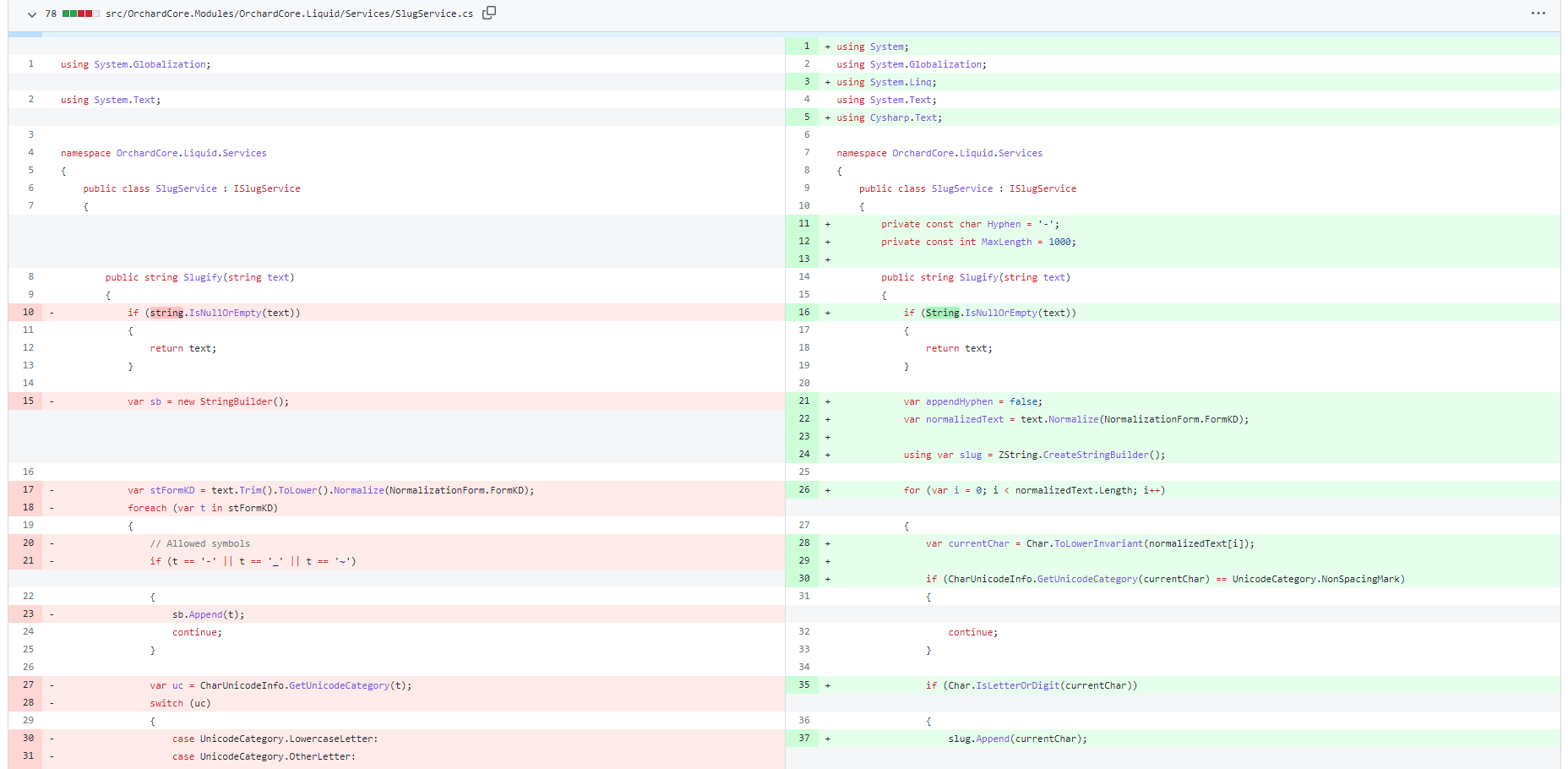Viewport: 1568px width, 769px height.
Task: Click left 'return text;' line
Action: 183,348
